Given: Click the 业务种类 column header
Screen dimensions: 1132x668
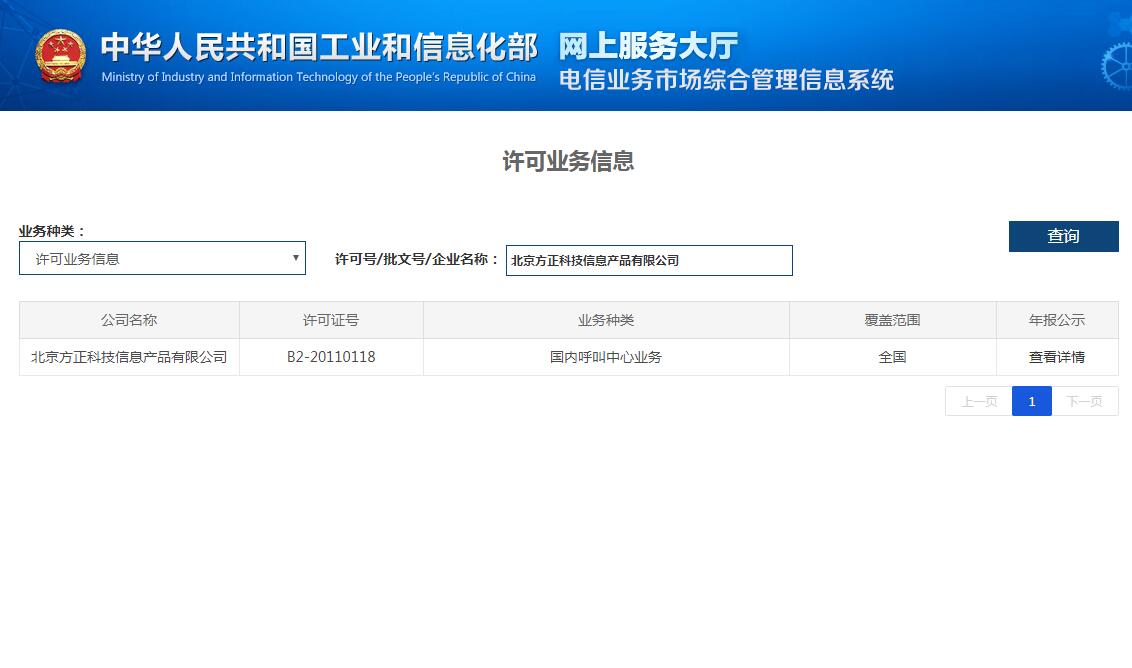Looking at the screenshot, I should [606, 320].
